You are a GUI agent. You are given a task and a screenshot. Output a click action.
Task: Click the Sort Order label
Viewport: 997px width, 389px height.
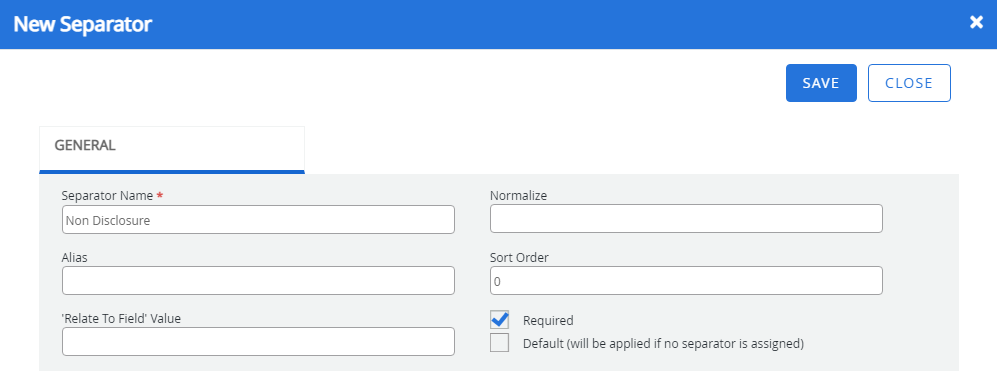(x=519, y=257)
